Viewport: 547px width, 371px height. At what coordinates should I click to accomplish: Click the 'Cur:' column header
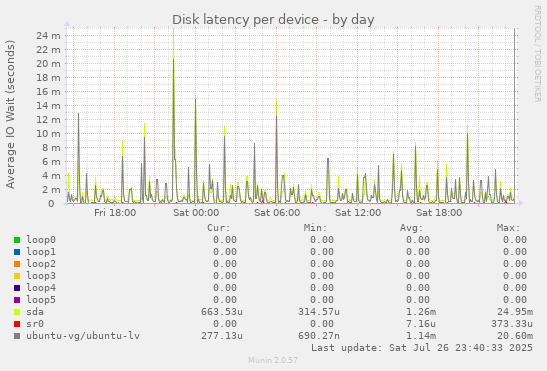[x=219, y=228]
